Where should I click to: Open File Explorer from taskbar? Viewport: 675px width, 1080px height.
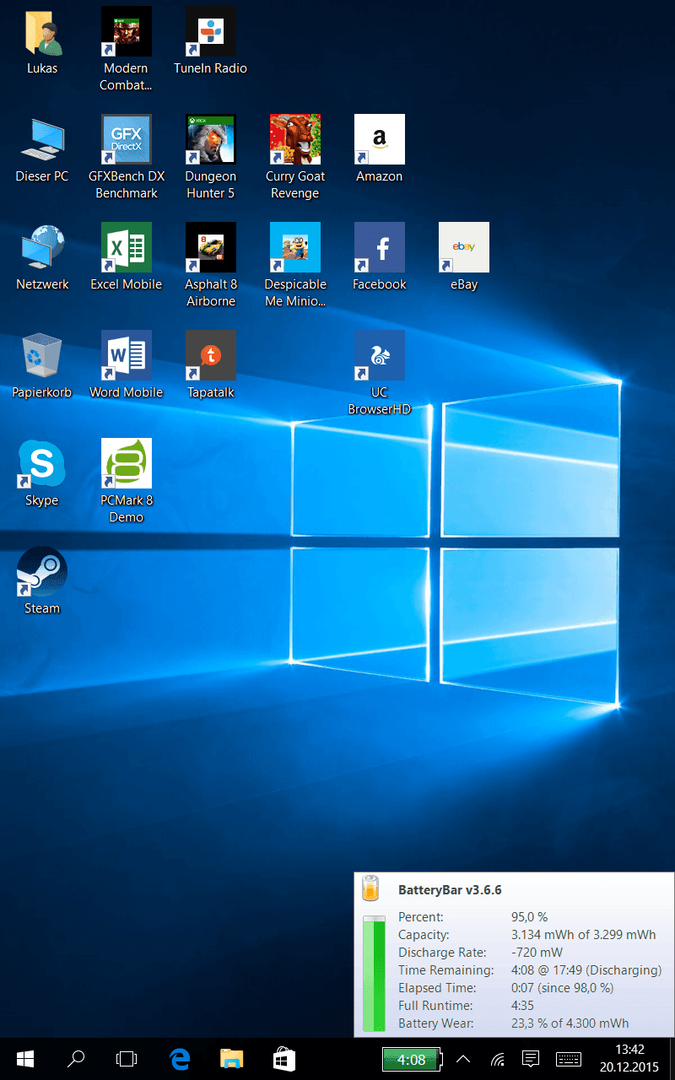click(x=231, y=1059)
